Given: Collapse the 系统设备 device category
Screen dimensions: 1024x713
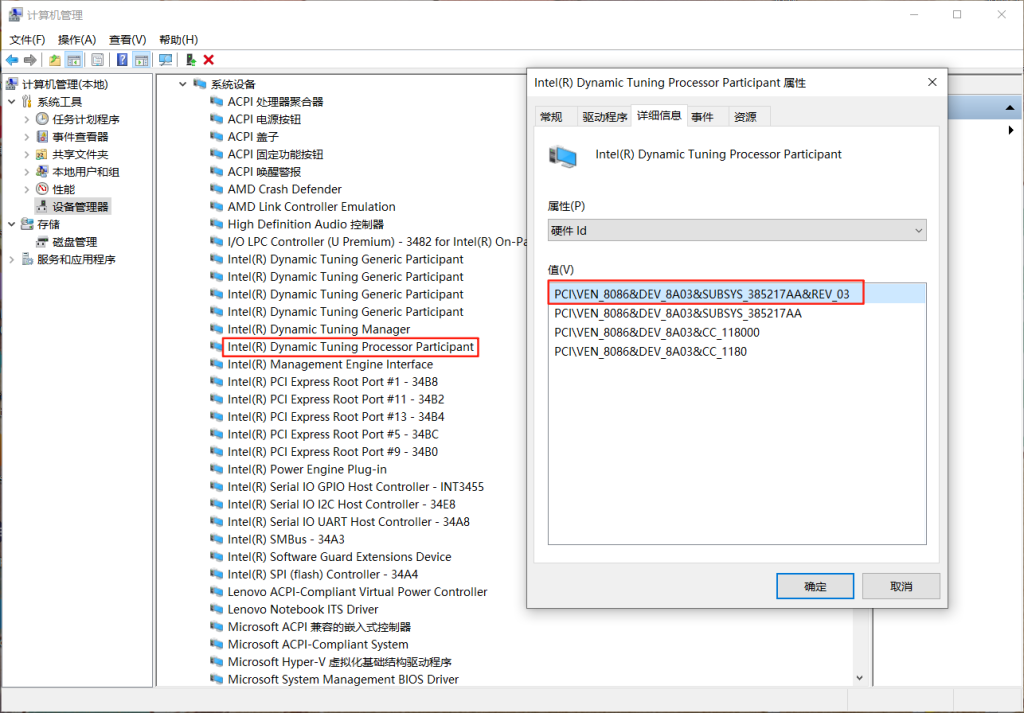Looking at the screenshot, I should (183, 84).
